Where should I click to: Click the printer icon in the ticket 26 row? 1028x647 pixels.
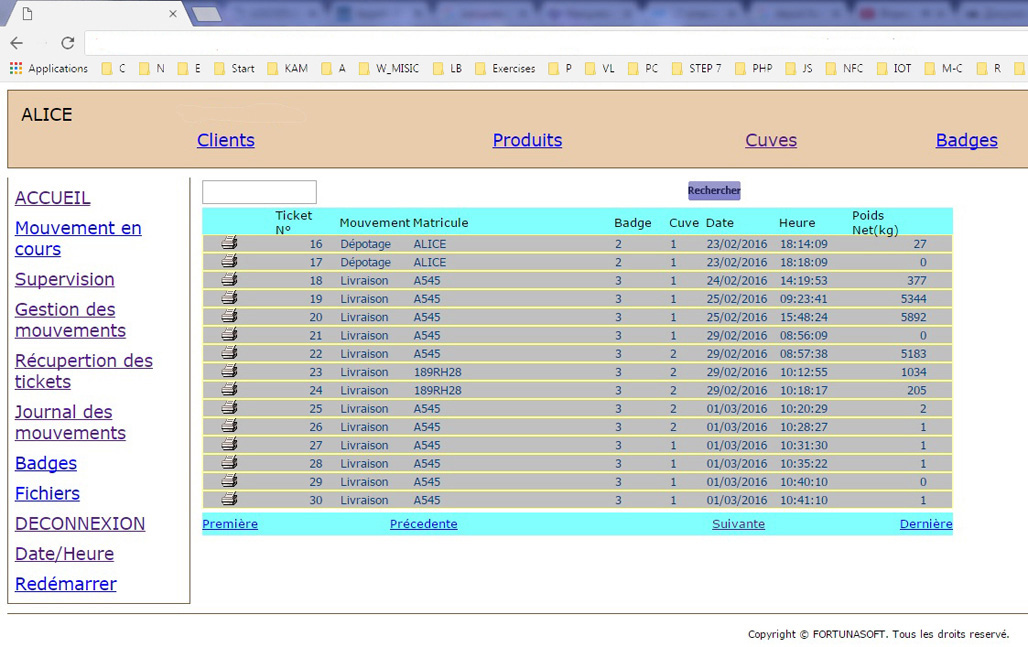(229, 426)
